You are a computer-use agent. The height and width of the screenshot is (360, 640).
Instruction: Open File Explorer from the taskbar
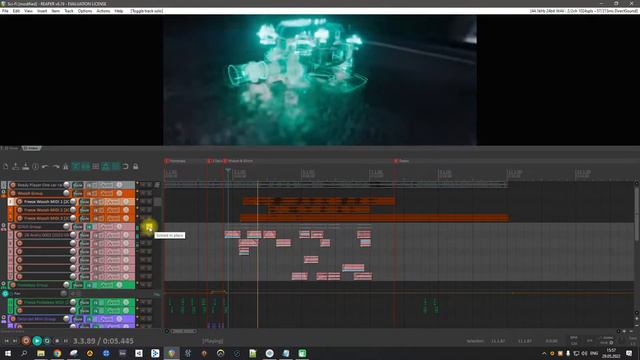tap(40, 353)
